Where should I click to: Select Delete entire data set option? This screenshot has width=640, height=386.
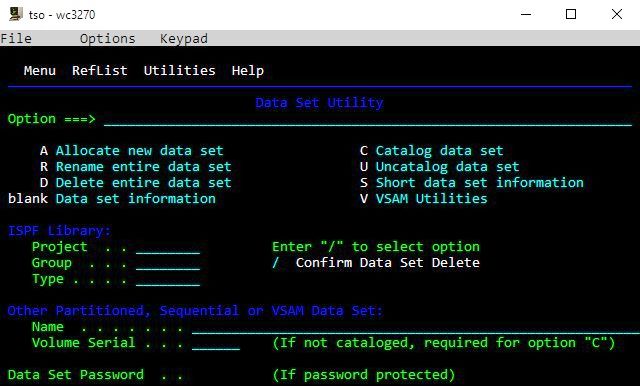click(136, 183)
